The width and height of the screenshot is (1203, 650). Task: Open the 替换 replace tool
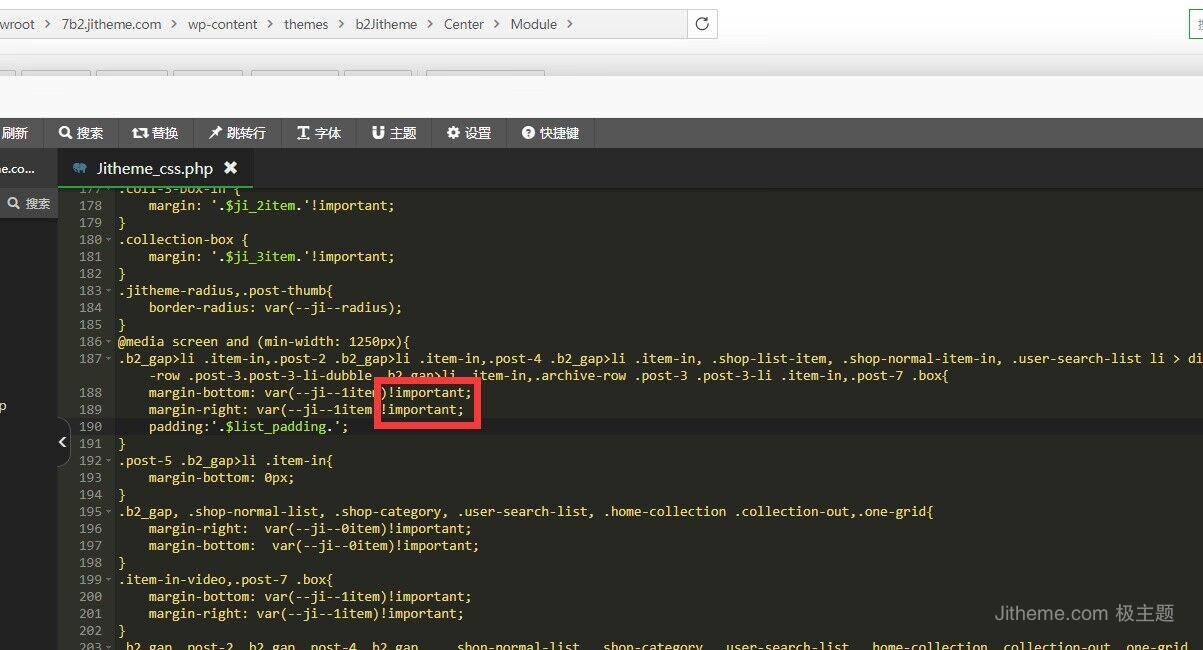[155, 133]
